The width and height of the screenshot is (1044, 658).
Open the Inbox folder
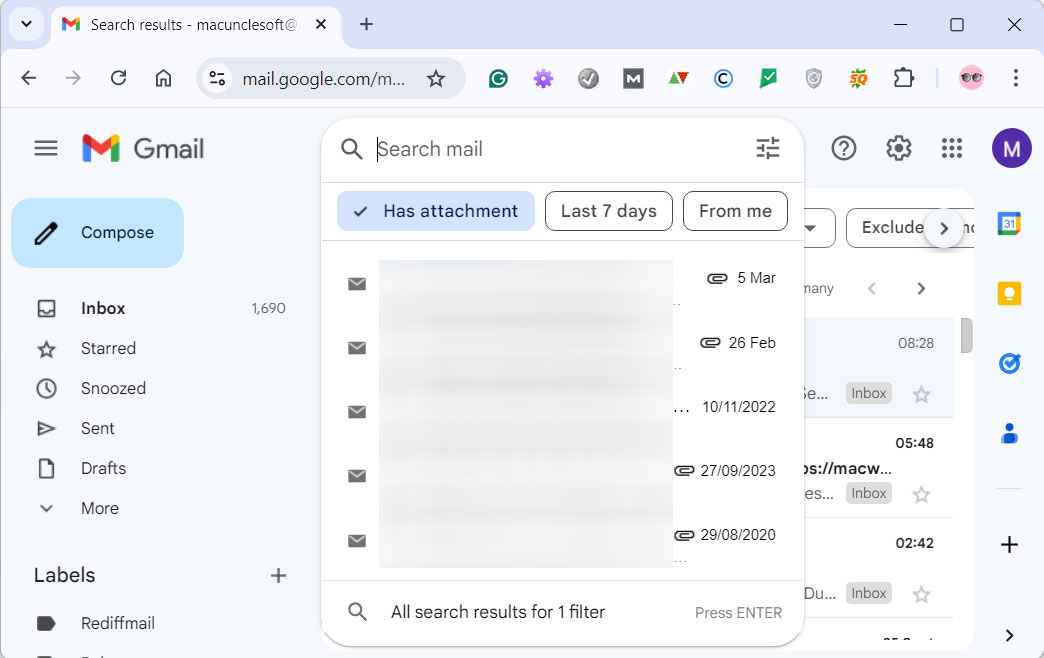pos(103,308)
